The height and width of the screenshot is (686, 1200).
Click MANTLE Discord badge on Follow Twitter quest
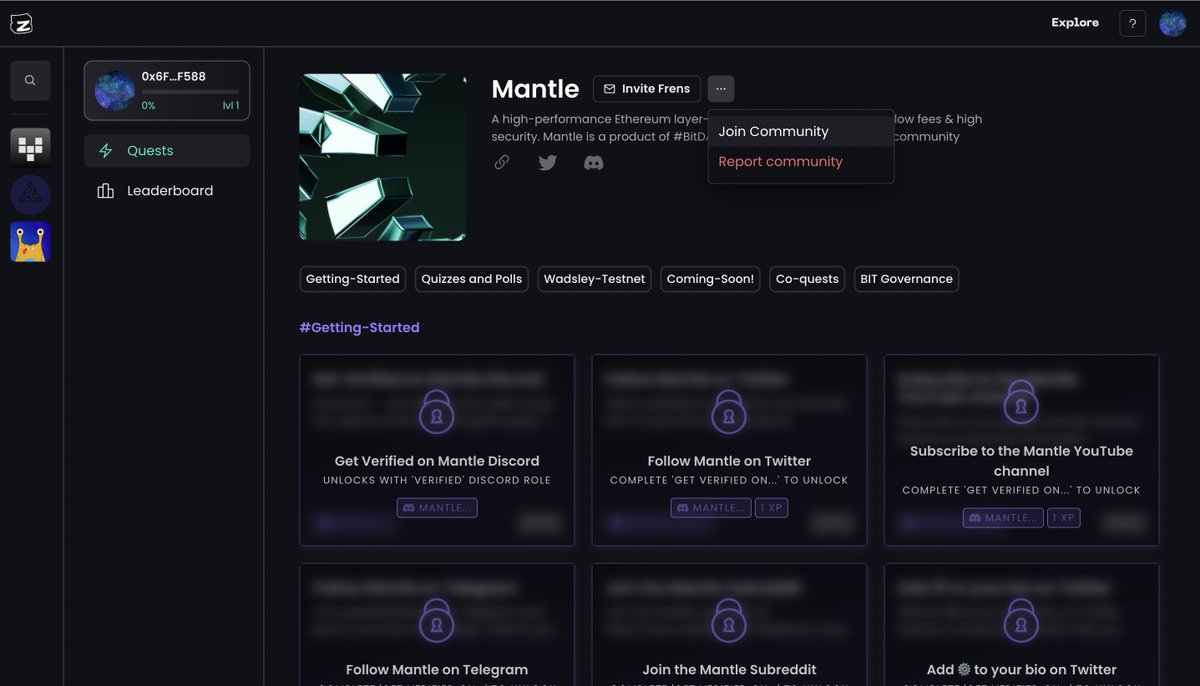710,508
